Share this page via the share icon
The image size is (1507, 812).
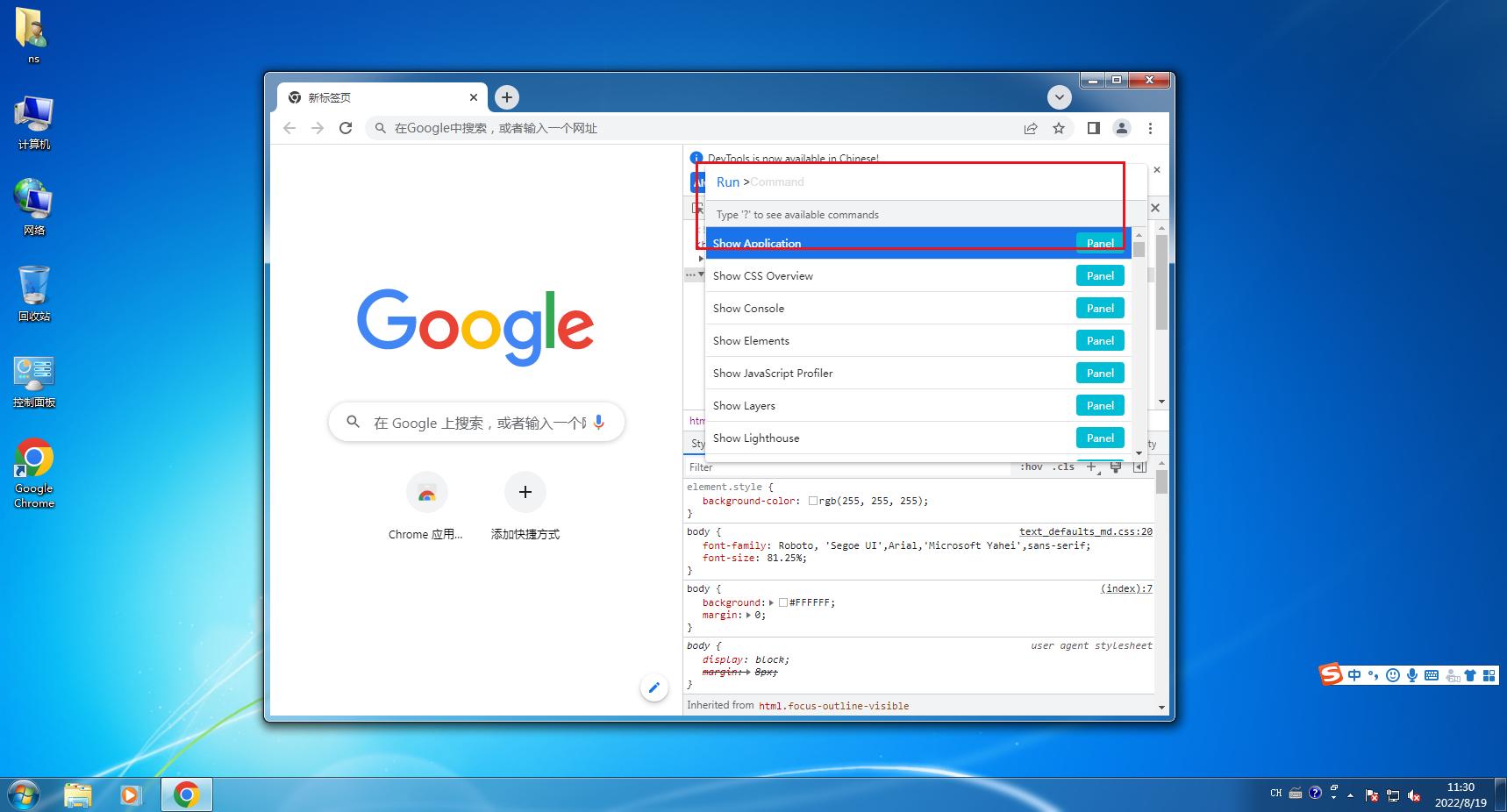click(1031, 128)
